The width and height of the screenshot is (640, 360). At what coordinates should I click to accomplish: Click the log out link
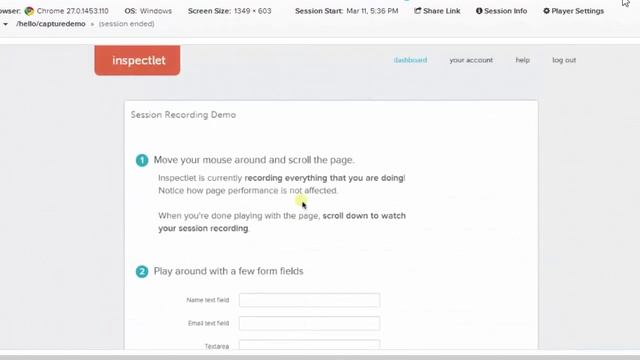564,60
